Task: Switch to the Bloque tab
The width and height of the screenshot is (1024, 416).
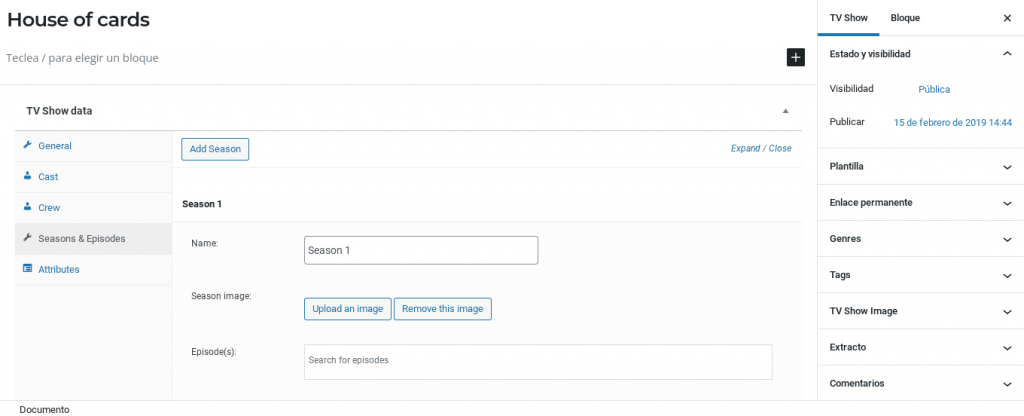Action: coord(905,18)
